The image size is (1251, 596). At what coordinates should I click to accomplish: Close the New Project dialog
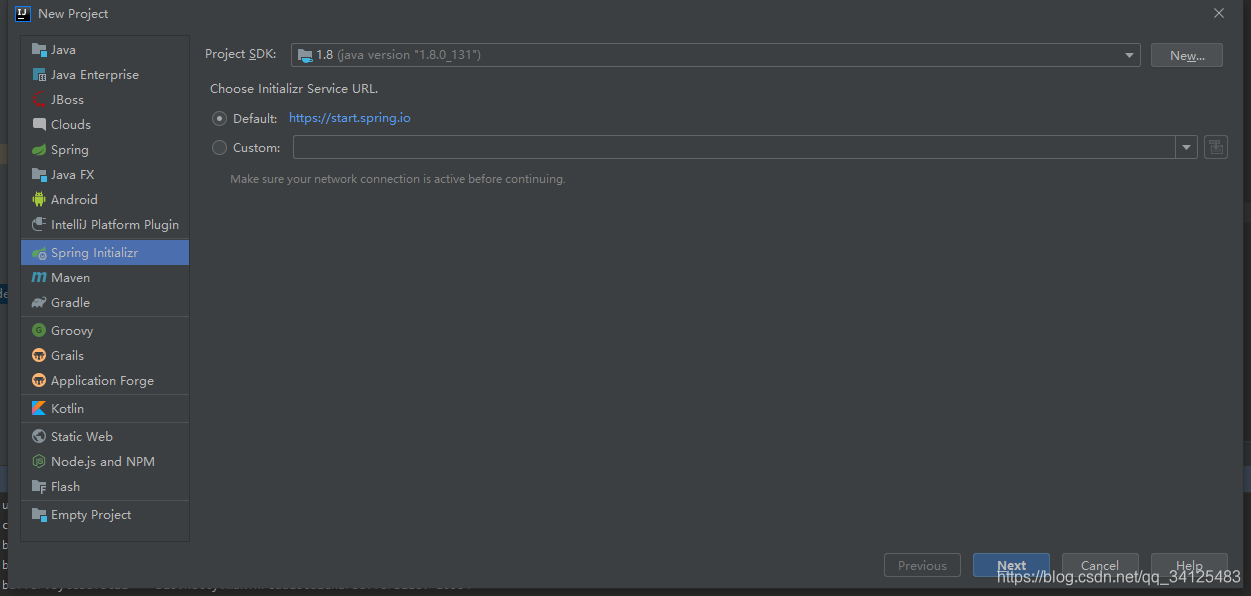coord(1218,14)
